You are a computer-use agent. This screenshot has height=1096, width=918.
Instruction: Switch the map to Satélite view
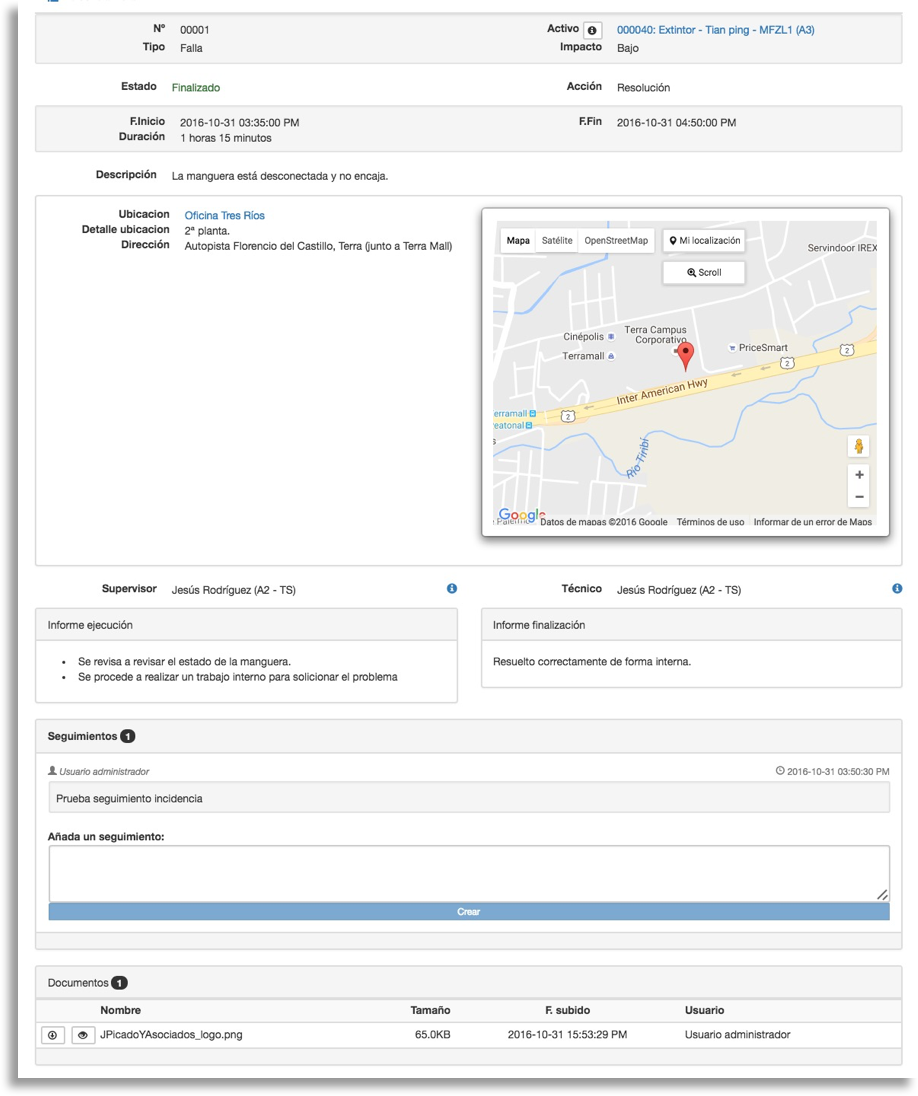click(557, 241)
